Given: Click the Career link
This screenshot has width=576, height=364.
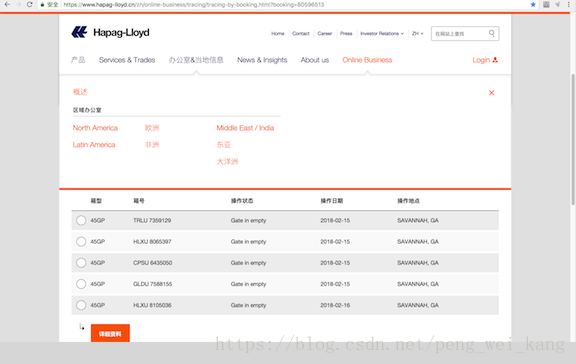Looking at the screenshot, I should [x=325, y=33].
